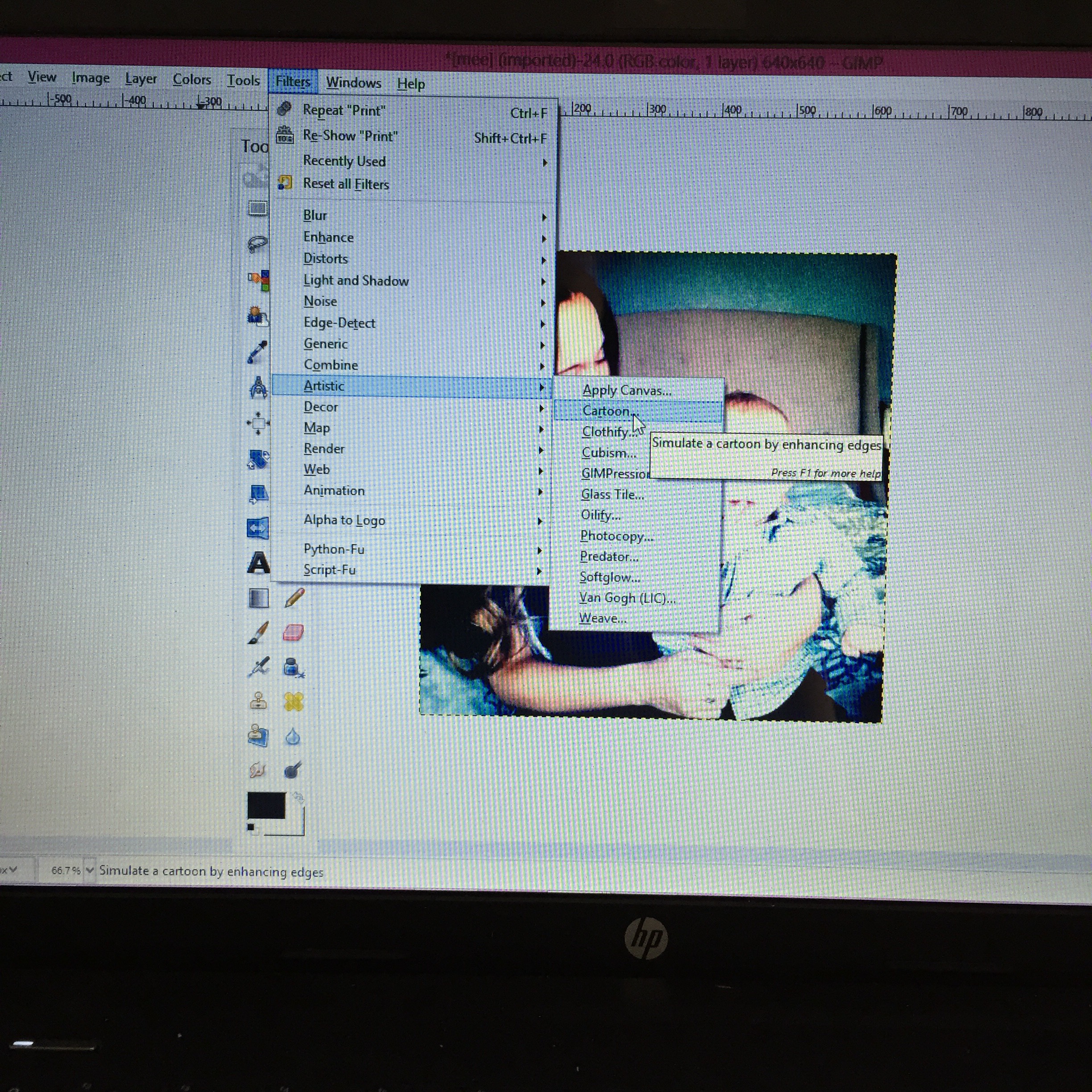
Task: Expand the Generic filters submenu
Action: (x=412, y=343)
